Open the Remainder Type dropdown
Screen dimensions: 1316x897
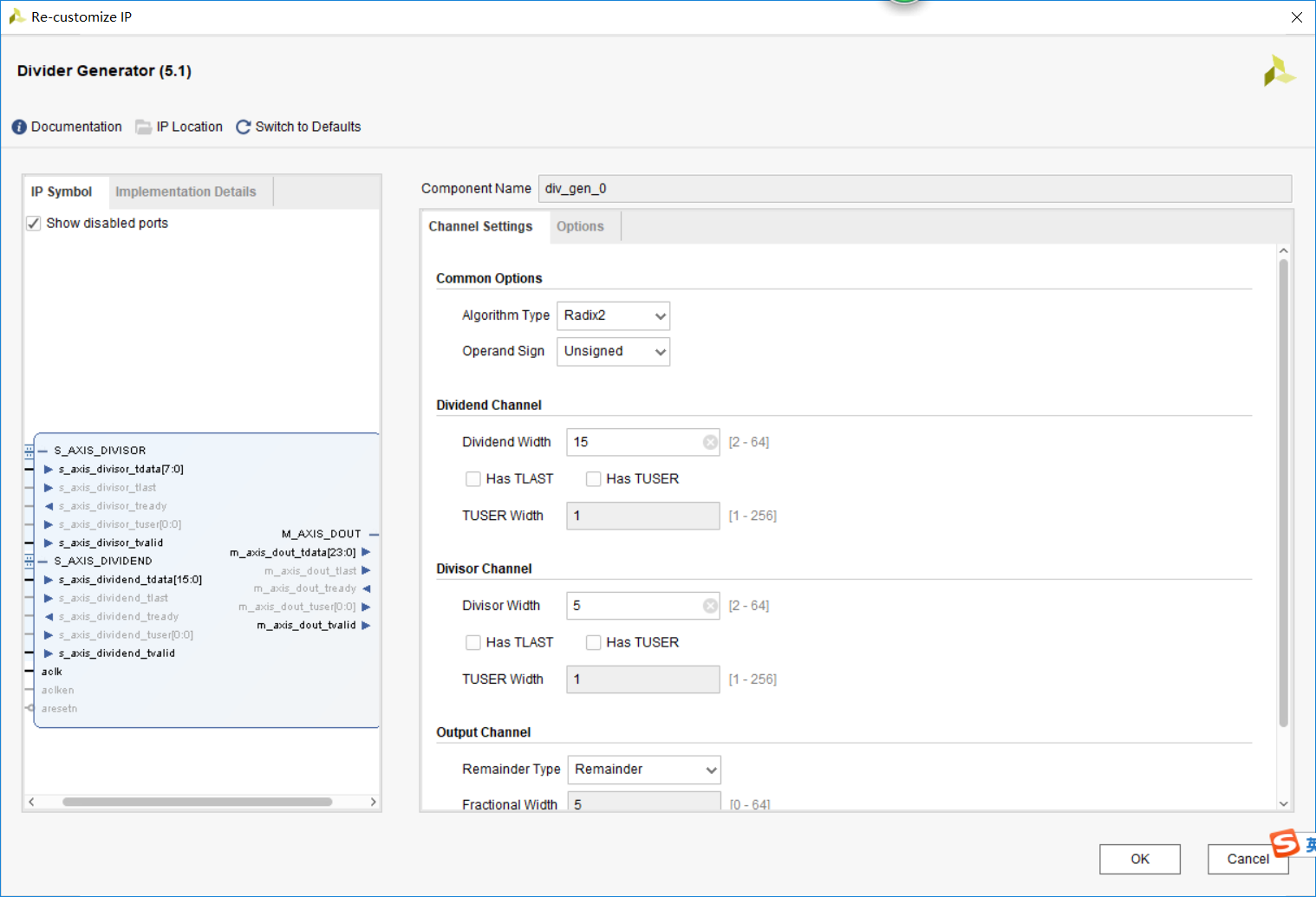(644, 770)
